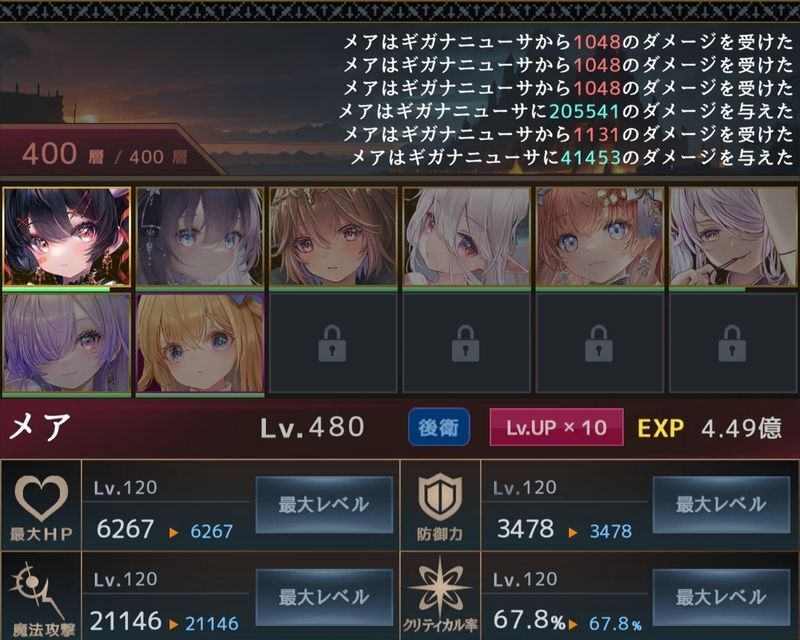Image resolution: width=800 pixels, height=640 pixels.
Task: Click the クリティカル率 star icon
Action: coord(440,588)
